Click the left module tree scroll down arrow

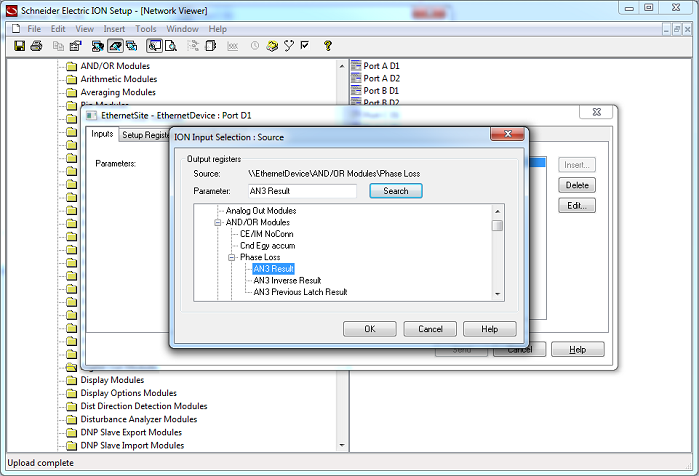(x=342, y=445)
